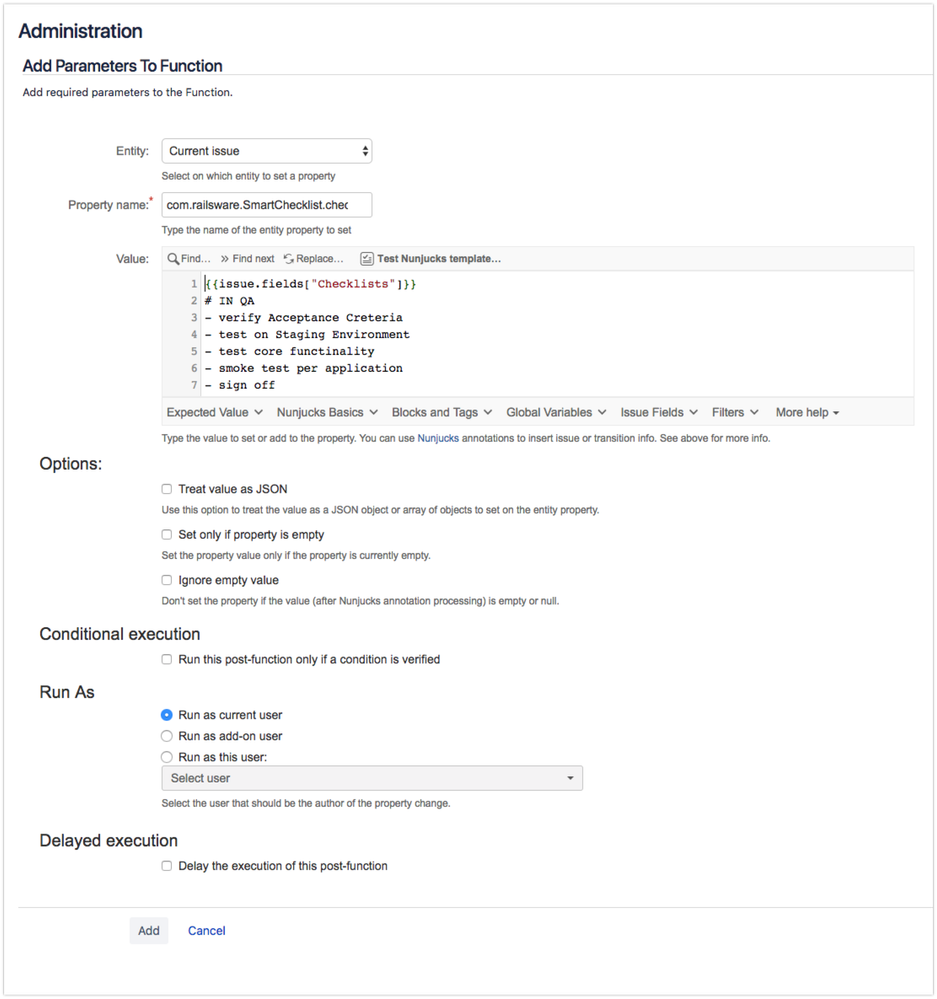The width and height of the screenshot is (937, 999).
Task: Click code line '# IN QA'
Action: (x=229, y=301)
